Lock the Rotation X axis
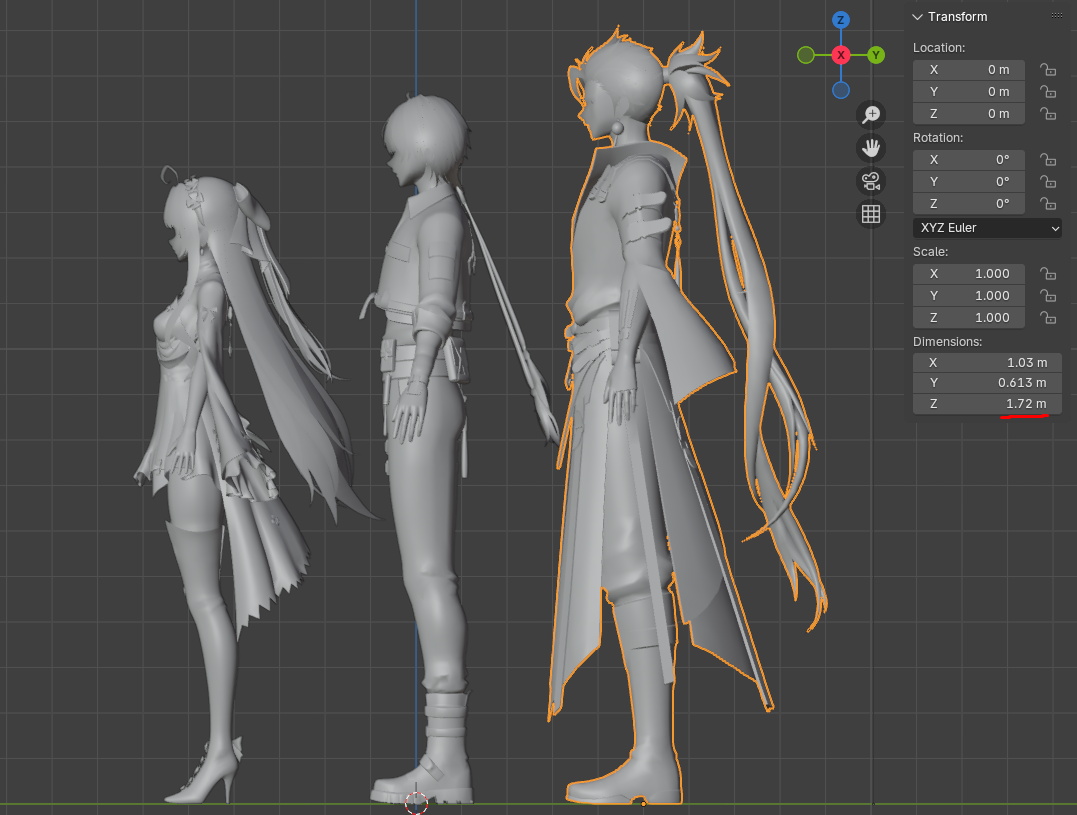1077x815 pixels. point(1047,160)
